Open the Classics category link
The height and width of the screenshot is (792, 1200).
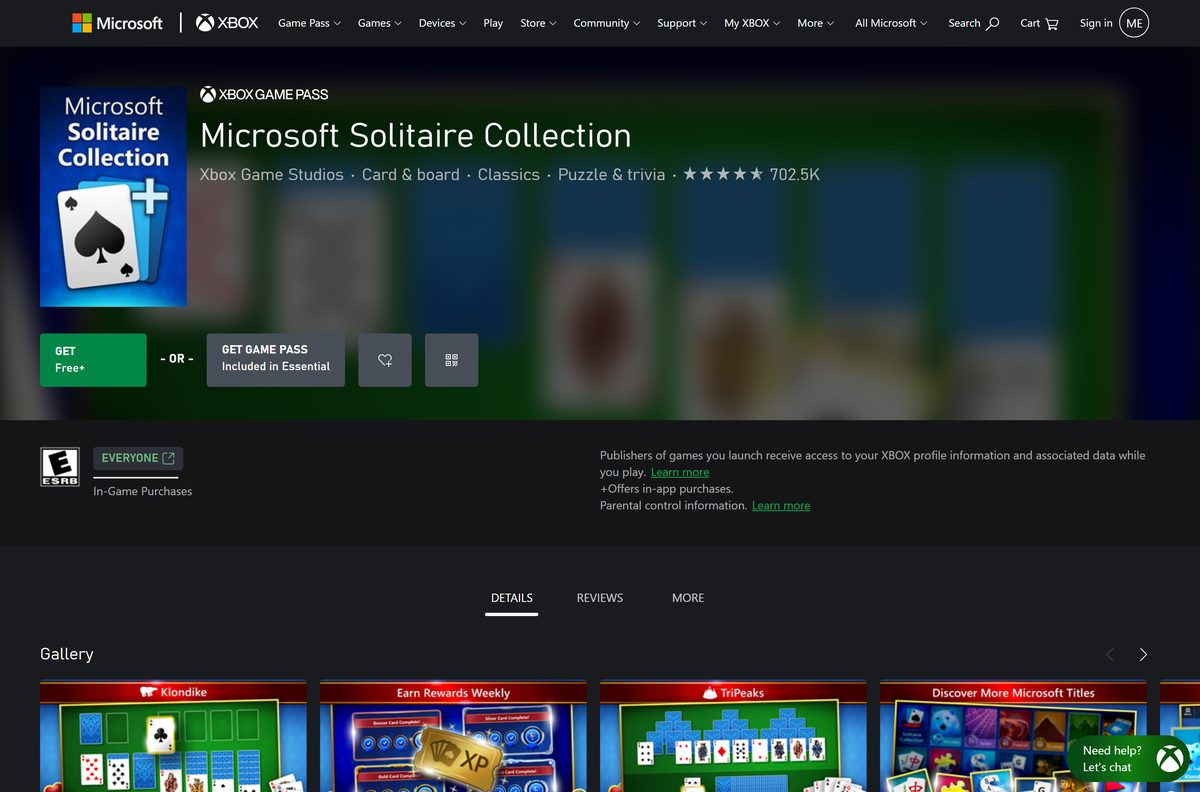(x=508, y=174)
